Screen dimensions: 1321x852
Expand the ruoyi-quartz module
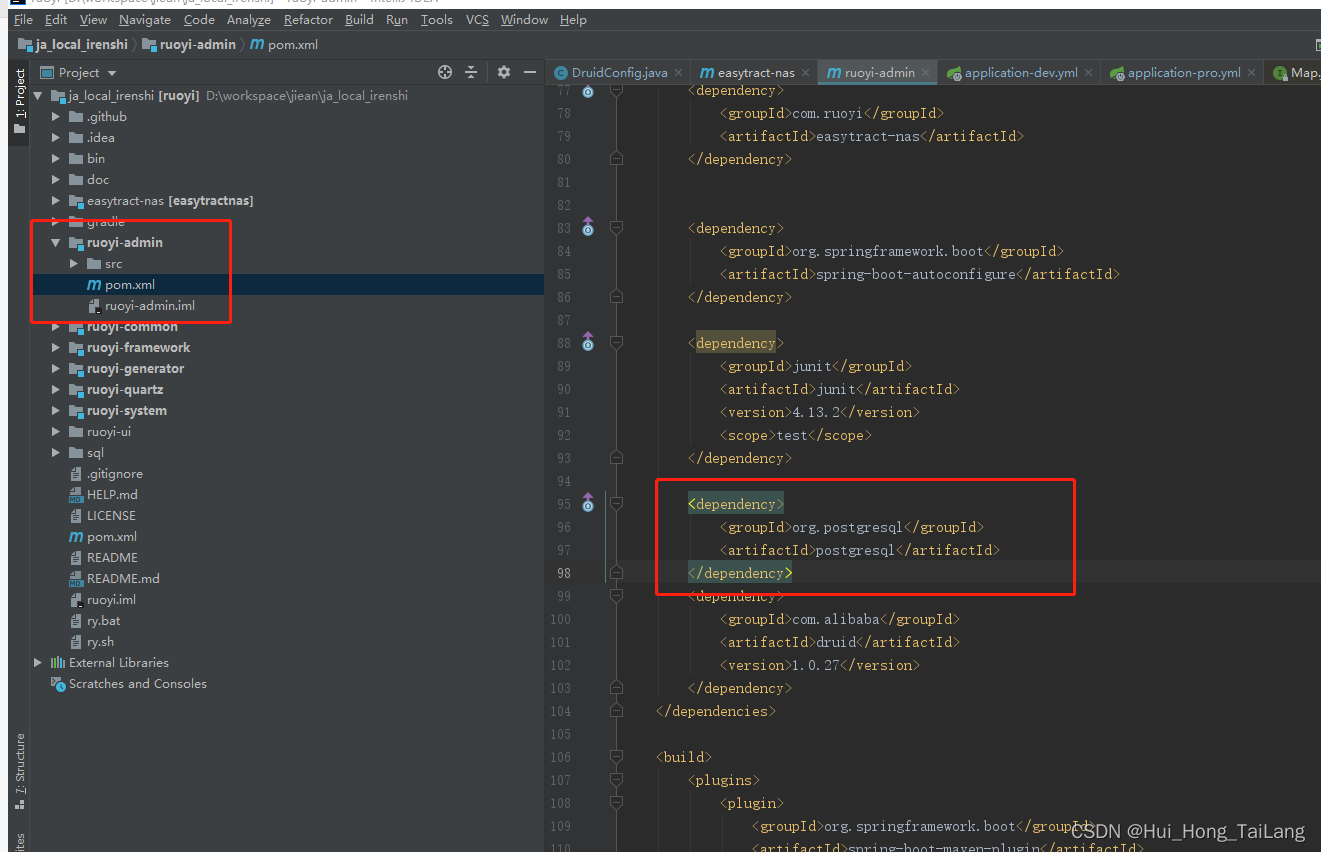point(57,389)
